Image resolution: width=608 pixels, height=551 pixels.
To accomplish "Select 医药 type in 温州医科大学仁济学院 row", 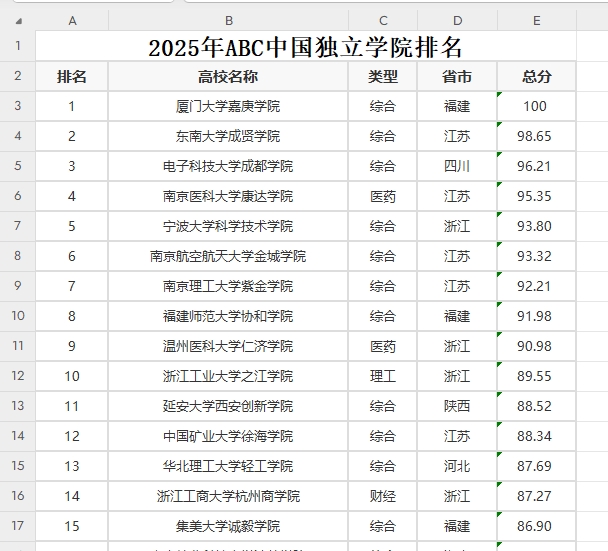I will click(383, 346).
